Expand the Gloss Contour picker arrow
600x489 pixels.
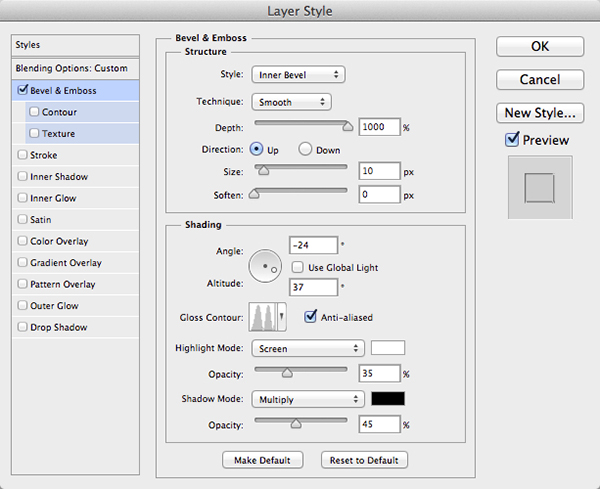pyautogui.click(x=282, y=318)
